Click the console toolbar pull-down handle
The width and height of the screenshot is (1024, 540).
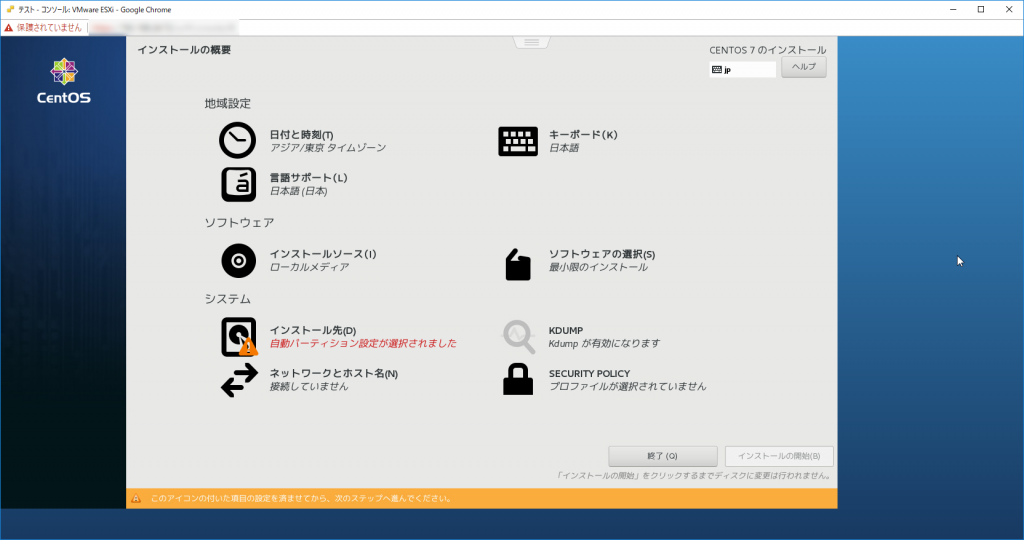[532, 42]
